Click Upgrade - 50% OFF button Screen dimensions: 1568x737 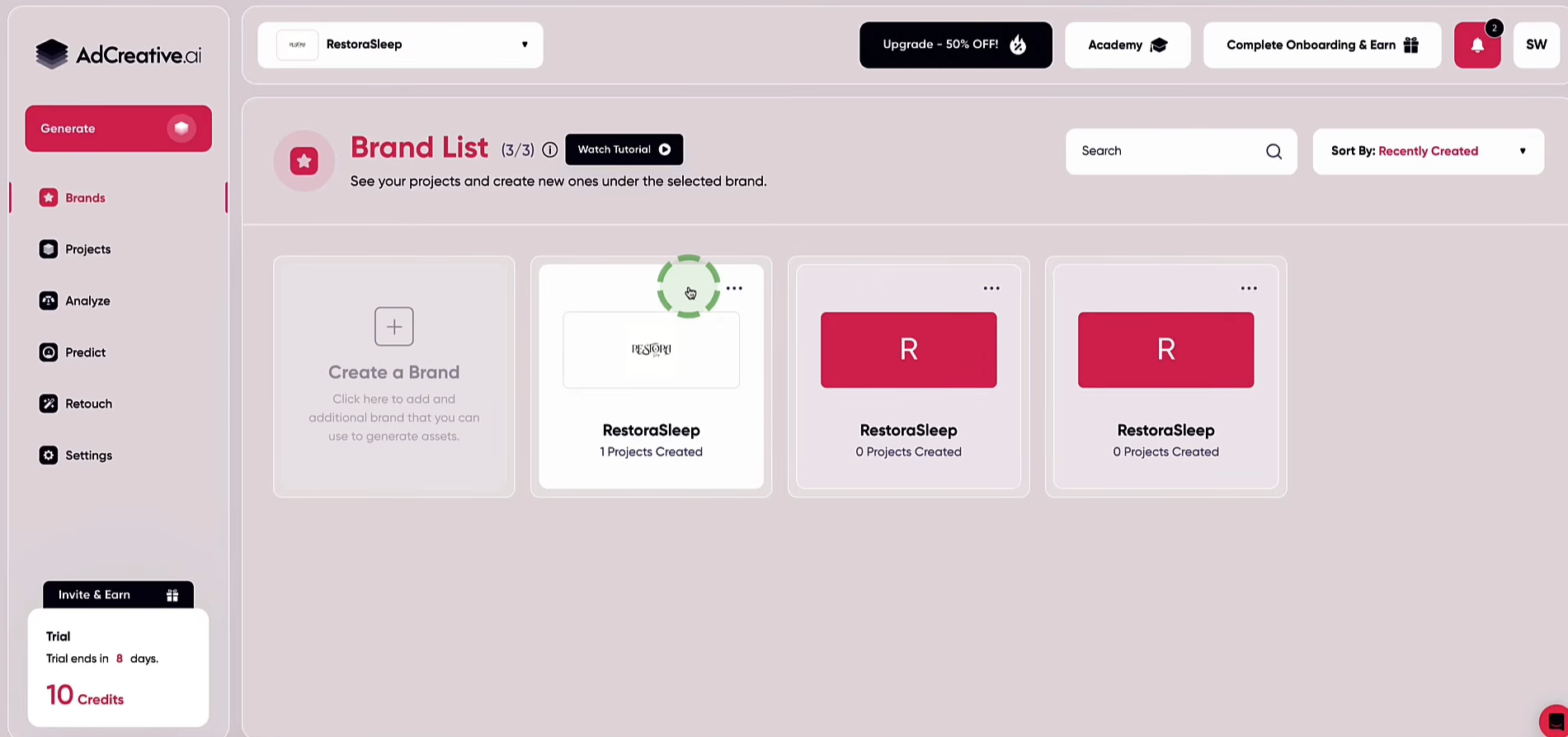tap(954, 45)
